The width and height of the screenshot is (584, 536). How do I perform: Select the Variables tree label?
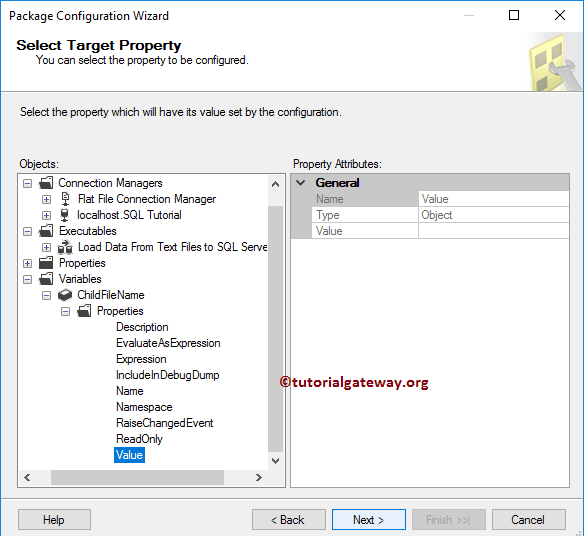(80, 279)
